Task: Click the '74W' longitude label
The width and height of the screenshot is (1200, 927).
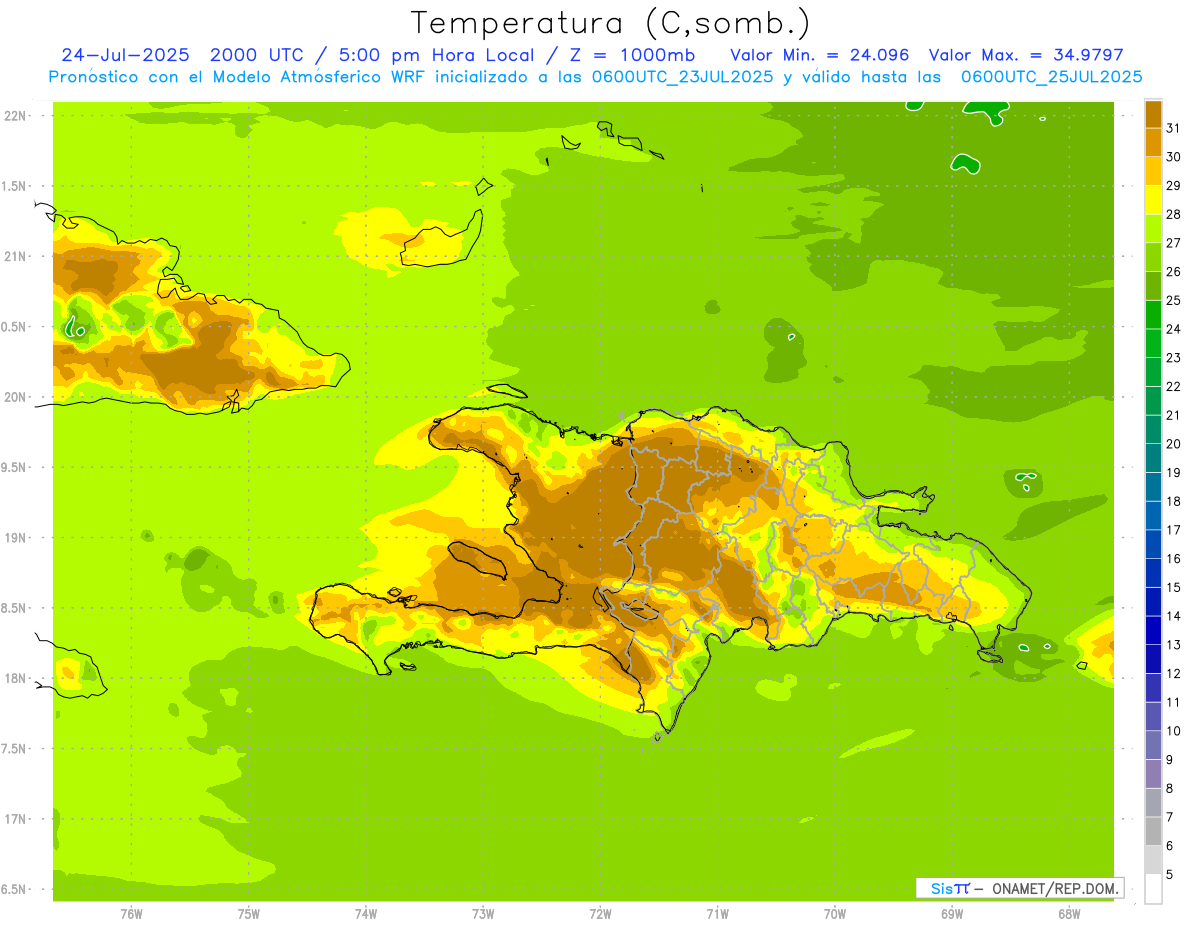Action: [366, 914]
